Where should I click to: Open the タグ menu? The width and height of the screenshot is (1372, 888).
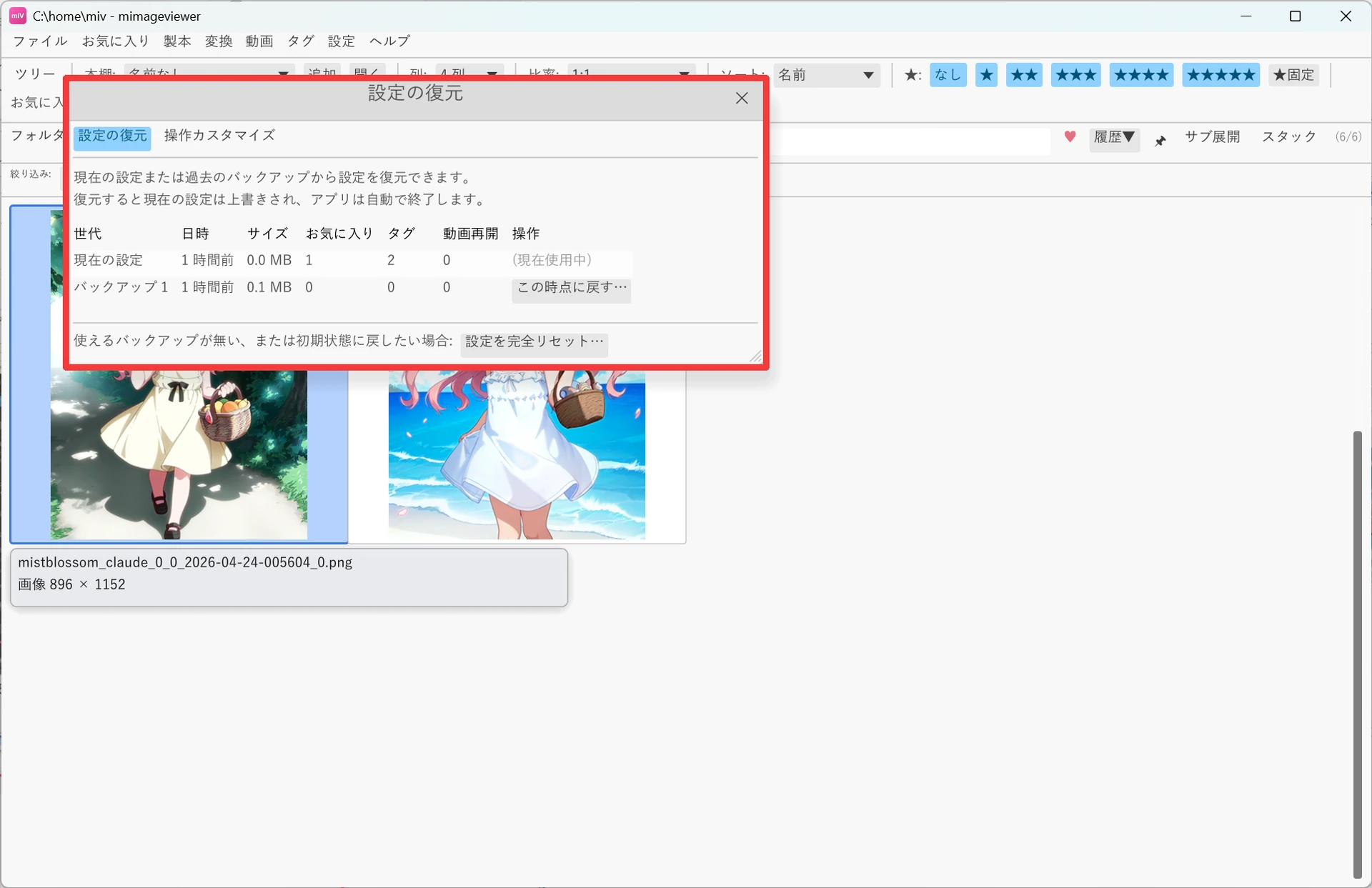click(300, 41)
